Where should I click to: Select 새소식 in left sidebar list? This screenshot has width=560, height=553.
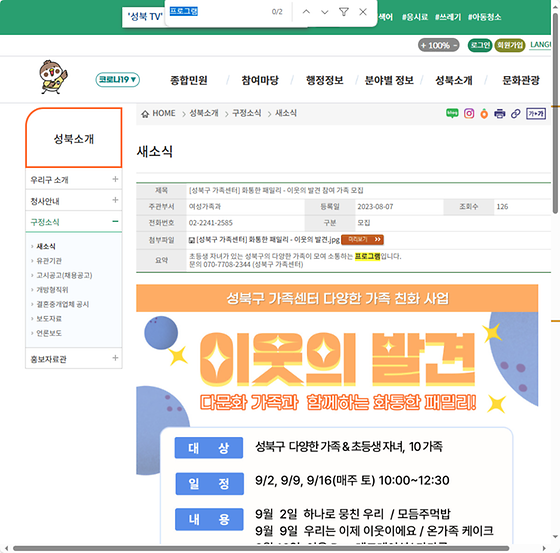click(x=46, y=246)
